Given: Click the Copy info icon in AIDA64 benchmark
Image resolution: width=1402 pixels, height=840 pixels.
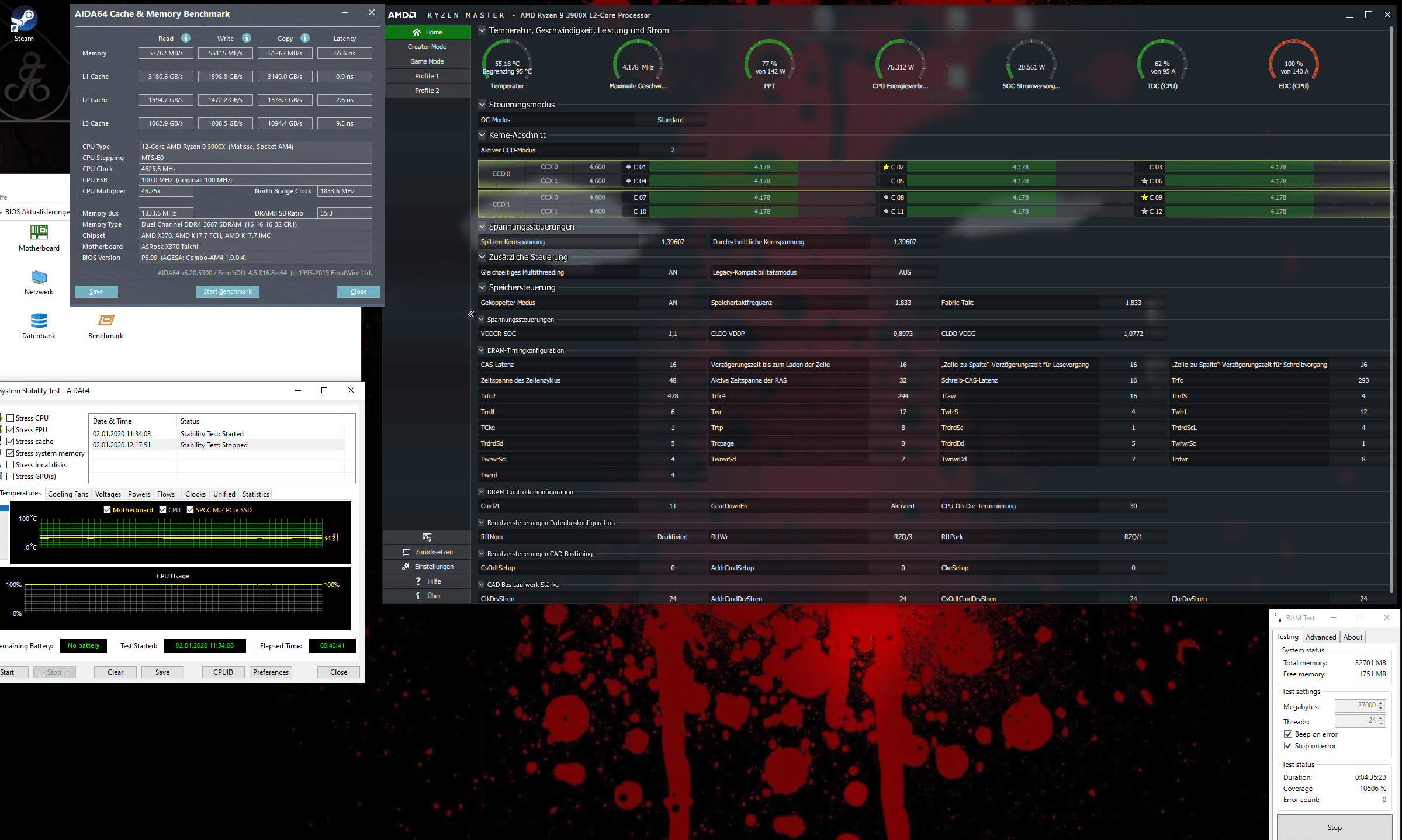Looking at the screenshot, I should [305, 38].
